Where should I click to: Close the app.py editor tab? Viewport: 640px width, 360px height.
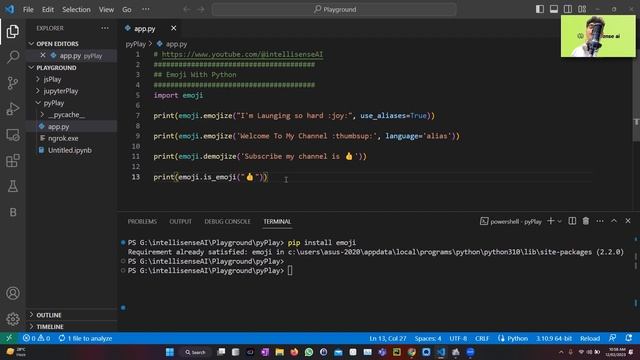[173, 28]
